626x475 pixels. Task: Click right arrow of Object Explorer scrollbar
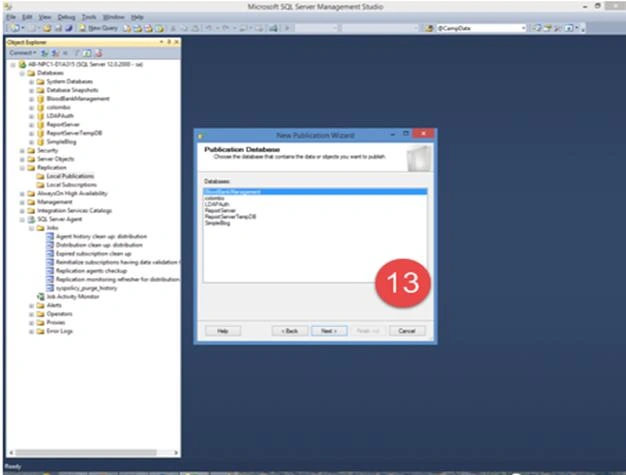pyautogui.click(x=176, y=453)
